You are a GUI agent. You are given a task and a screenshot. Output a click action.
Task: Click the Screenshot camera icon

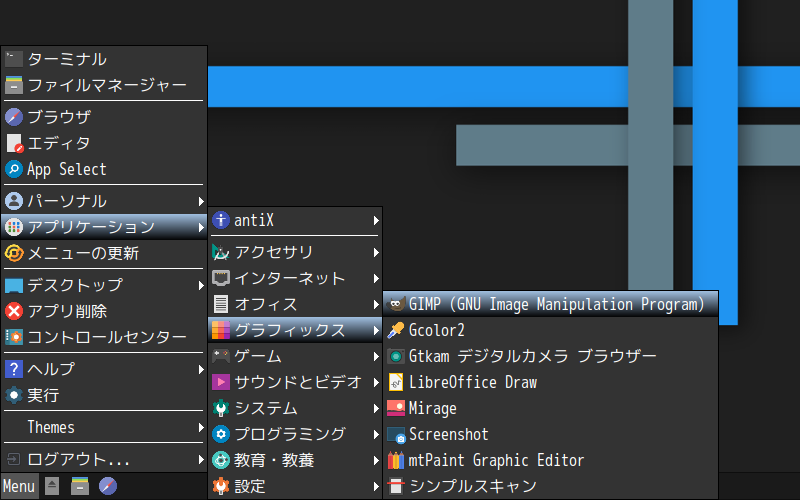[395, 435]
